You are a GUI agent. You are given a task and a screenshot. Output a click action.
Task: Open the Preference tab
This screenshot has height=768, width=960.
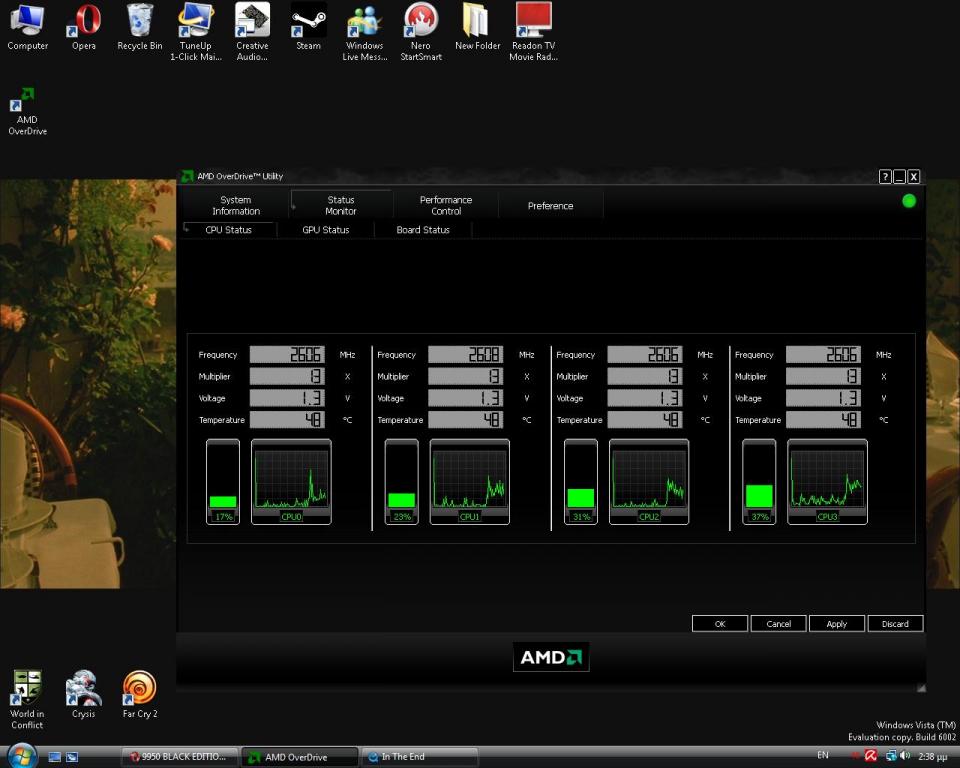pyautogui.click(x=550, y=205)
